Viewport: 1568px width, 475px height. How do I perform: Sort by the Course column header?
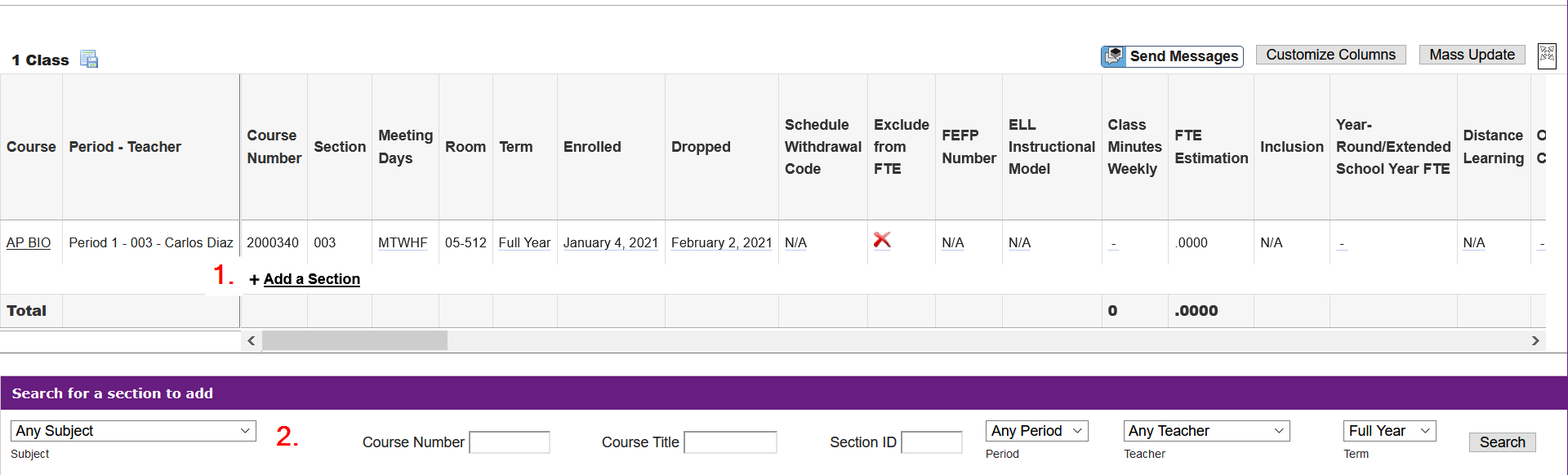(31, 147)
